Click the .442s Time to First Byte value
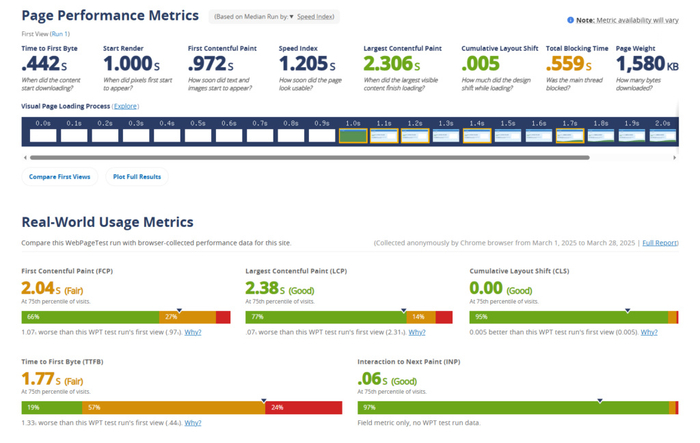The image size is (700, 443). 44,64
